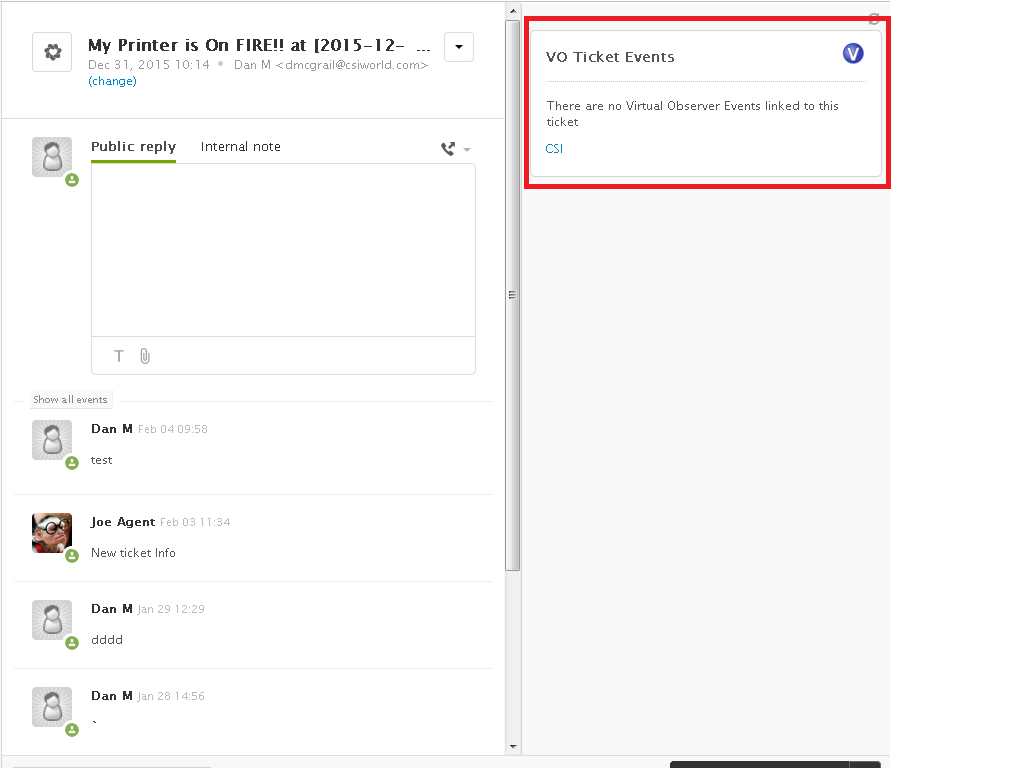Screen dimensions: 1024x768
Task: Click the ticket channel icon beside the title
Action: pyautogui.click(x=52, y=52)
